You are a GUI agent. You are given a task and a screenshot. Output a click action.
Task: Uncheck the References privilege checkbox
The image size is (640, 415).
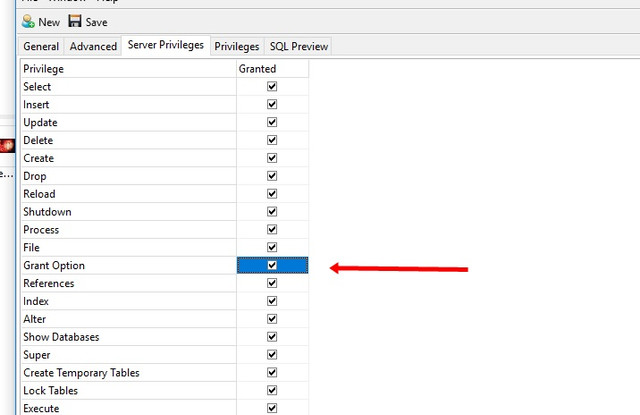tap(272, 283)
